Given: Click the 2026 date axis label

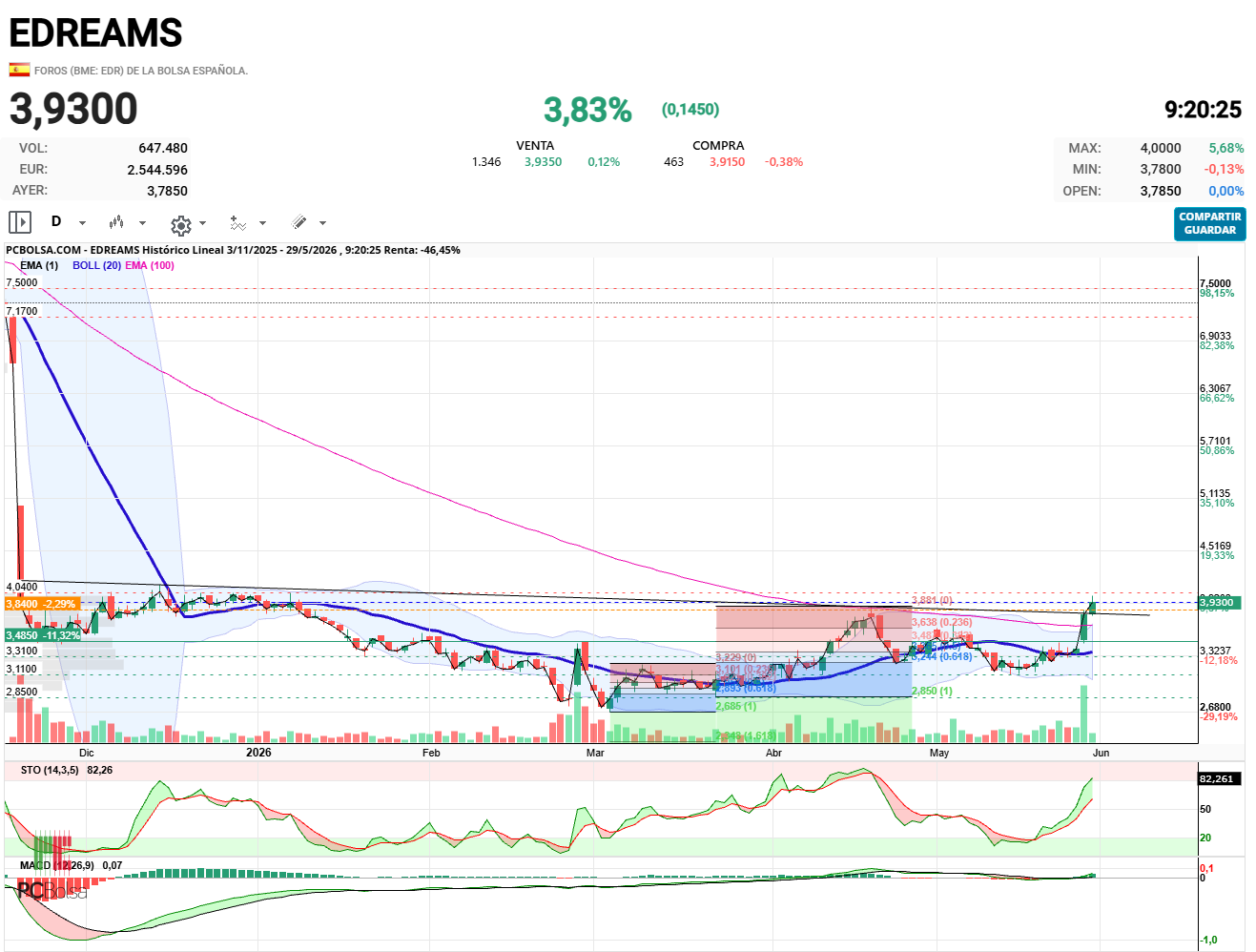Looking at the screenshot, I should point(258,753).
